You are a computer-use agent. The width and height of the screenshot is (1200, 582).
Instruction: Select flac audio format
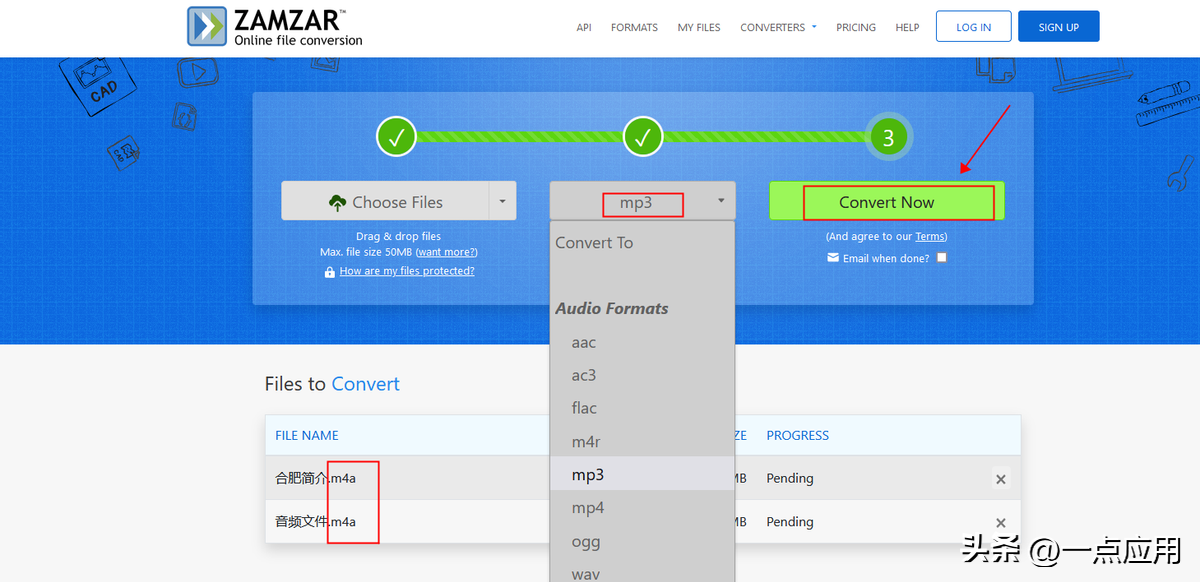(x=642, y=408)
